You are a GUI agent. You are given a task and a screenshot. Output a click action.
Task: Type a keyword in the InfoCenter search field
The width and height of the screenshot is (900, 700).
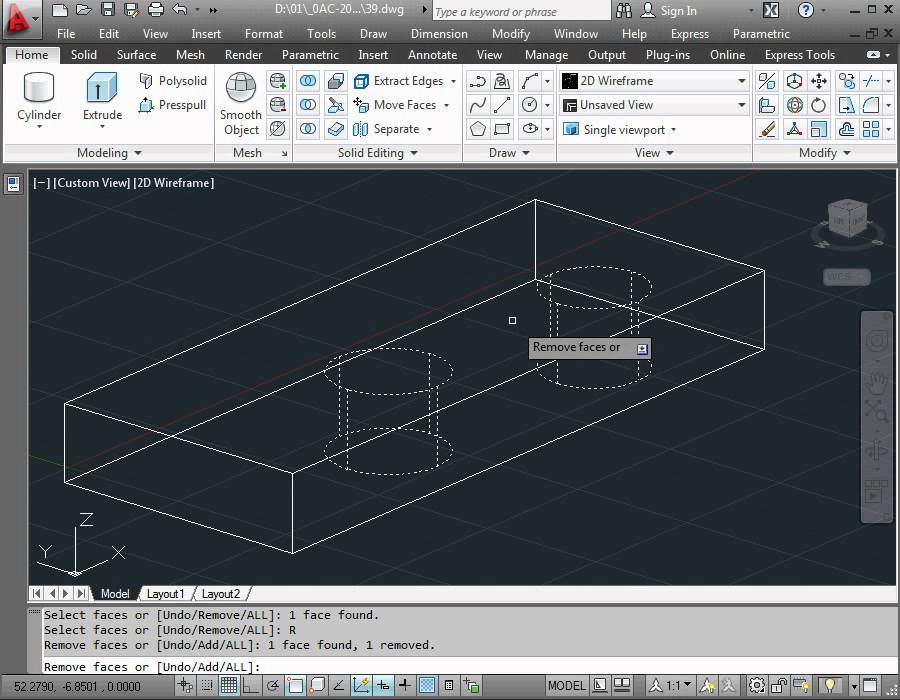pyautogui.click(x=520, y=11)
